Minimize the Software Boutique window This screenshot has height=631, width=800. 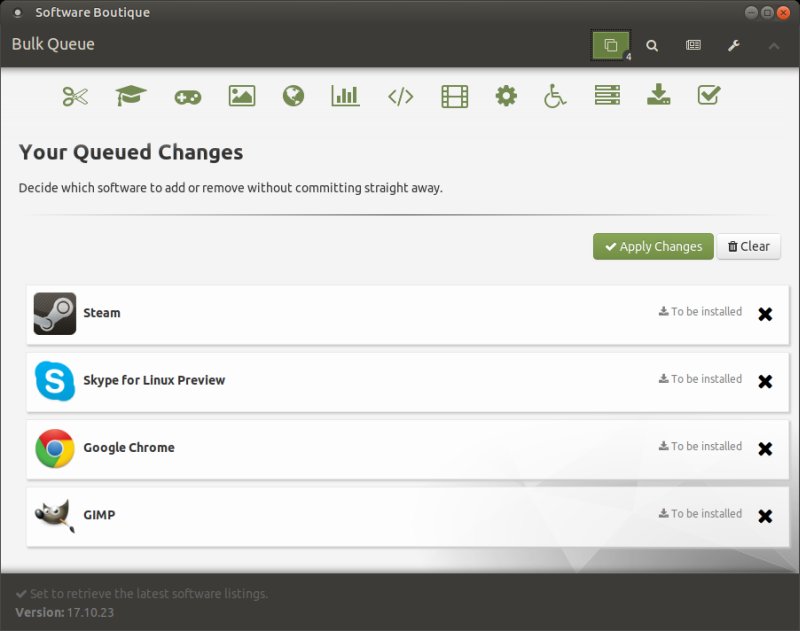pyautogui.click(x=751, y=13)
